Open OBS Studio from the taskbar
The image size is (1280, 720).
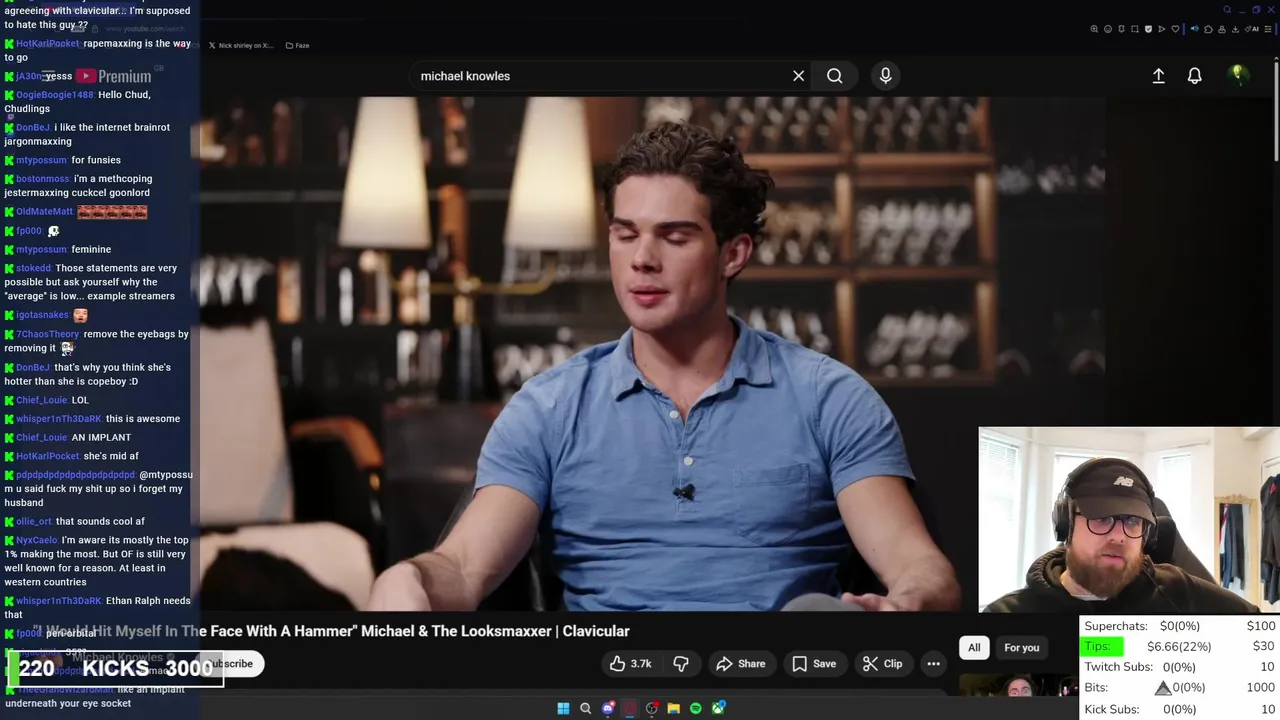click(651, 709)
